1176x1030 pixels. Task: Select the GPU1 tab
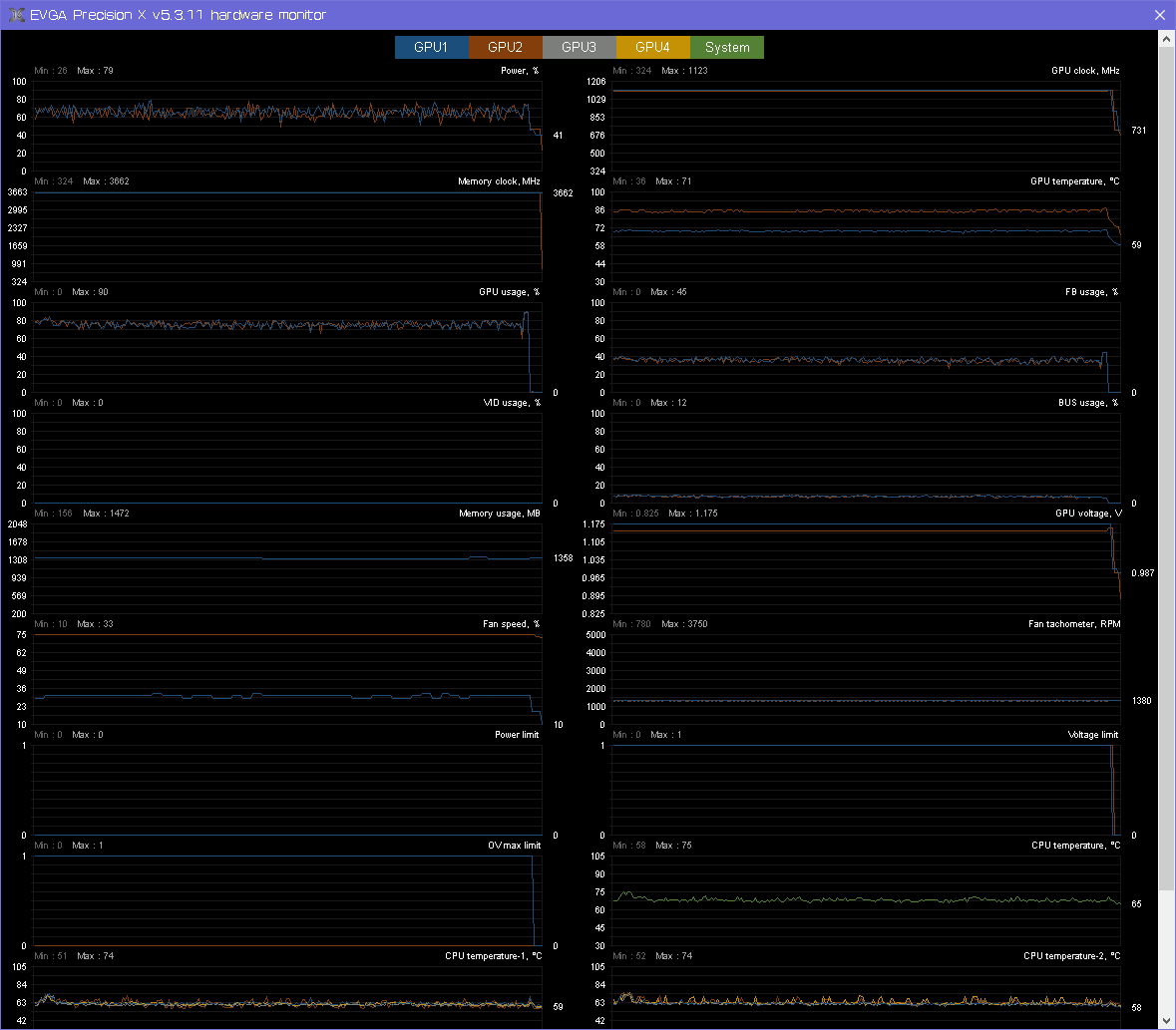pyautogui.click(x=431, y=47)
